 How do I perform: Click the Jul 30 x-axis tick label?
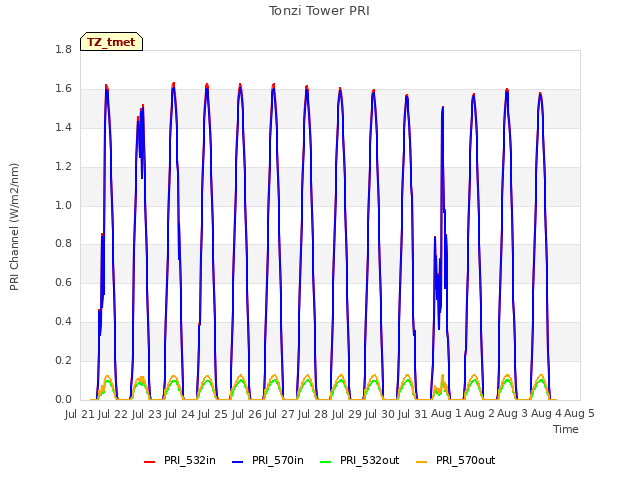[x=380, y=414]
